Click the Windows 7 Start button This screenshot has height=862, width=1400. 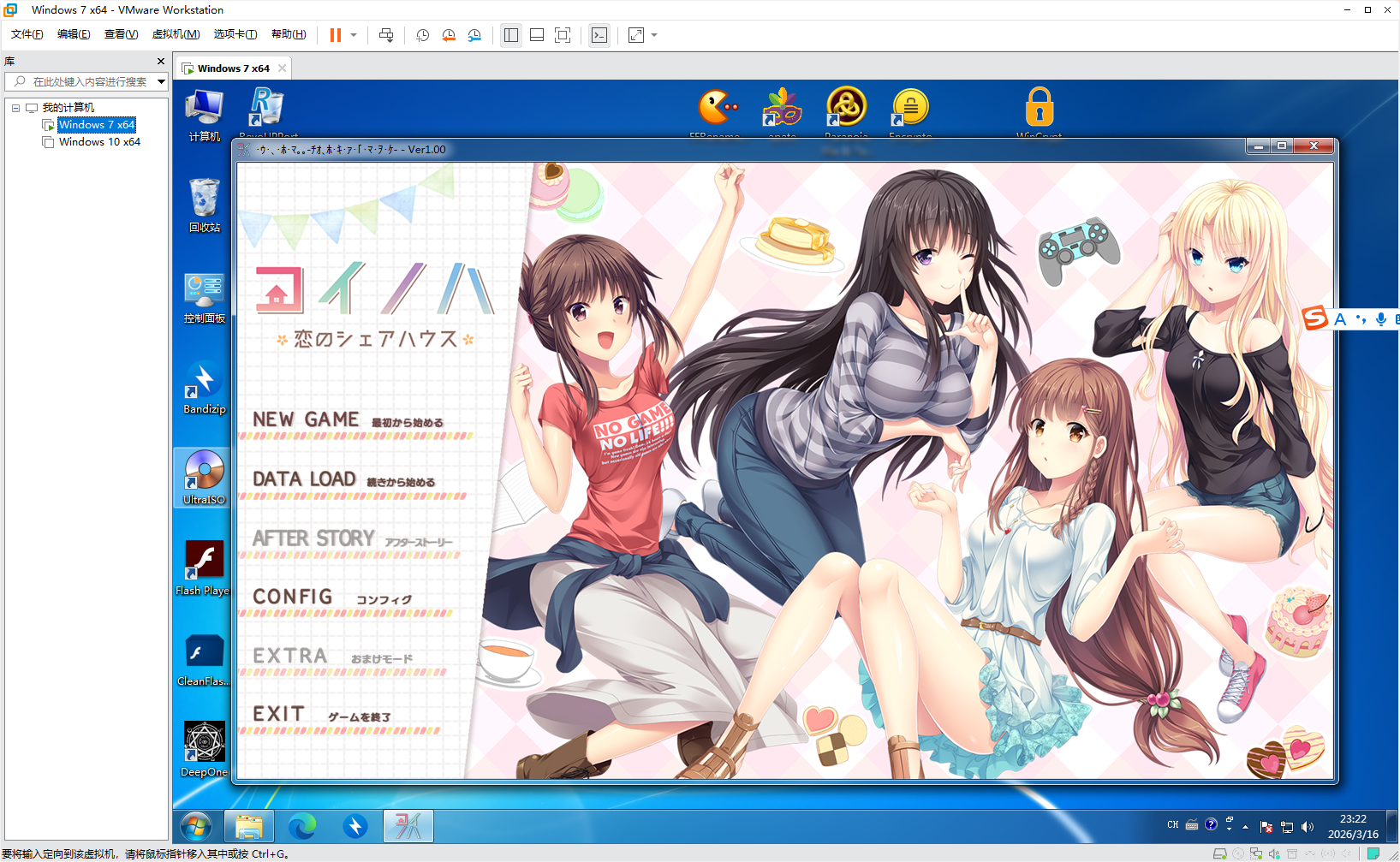[x=196, y=826]
